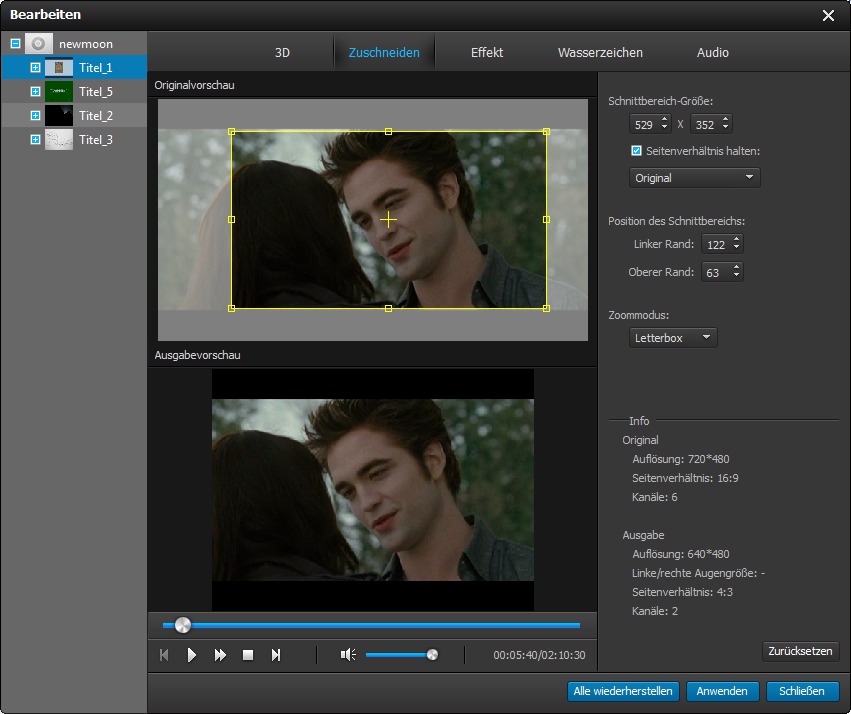
Task: Select the Titel_5 label in the tree
Action: click(x=96, y=92)
